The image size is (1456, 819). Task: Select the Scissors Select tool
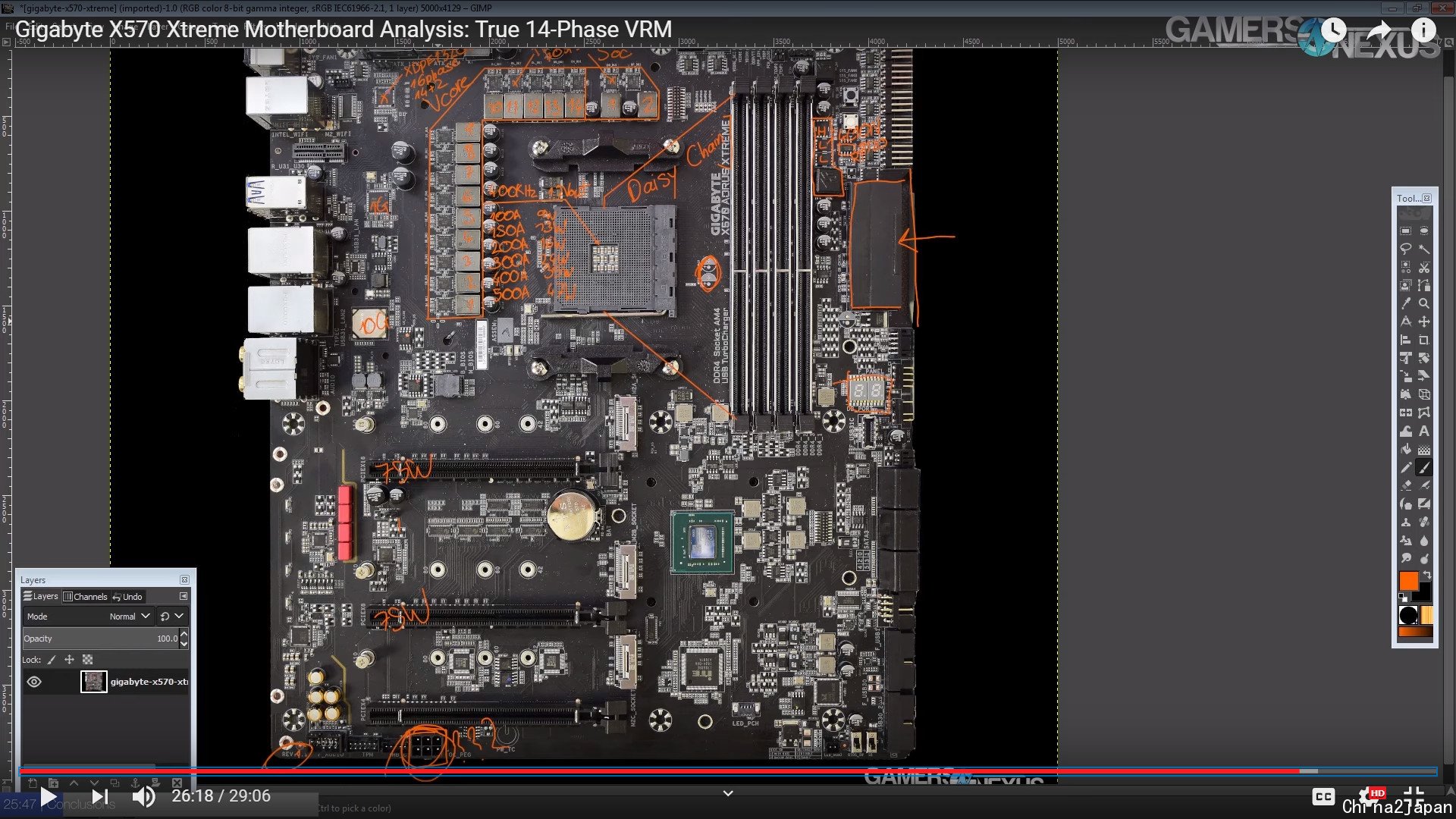click(x=1424, y=267)
